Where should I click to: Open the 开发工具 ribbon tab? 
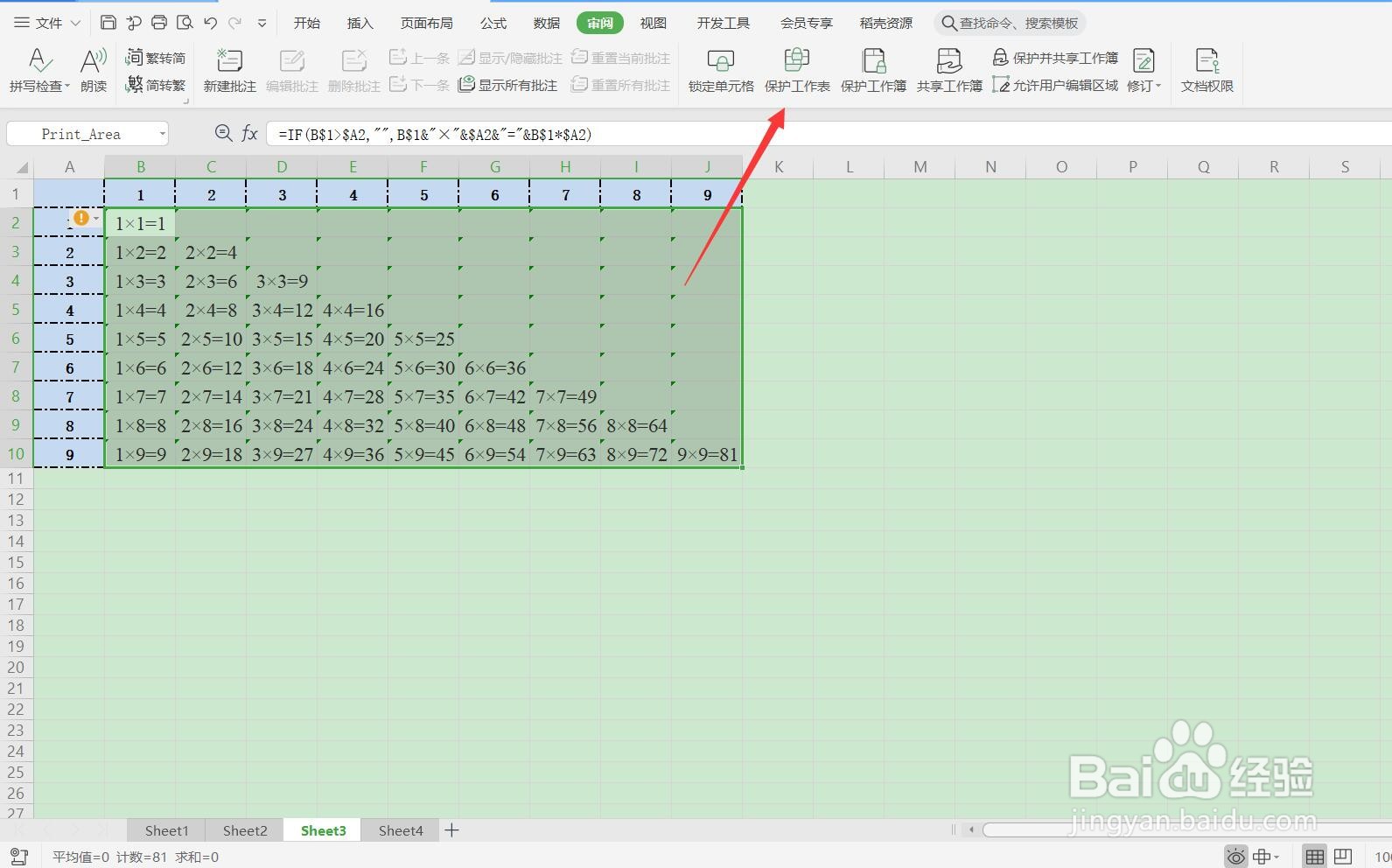[724, 23]
